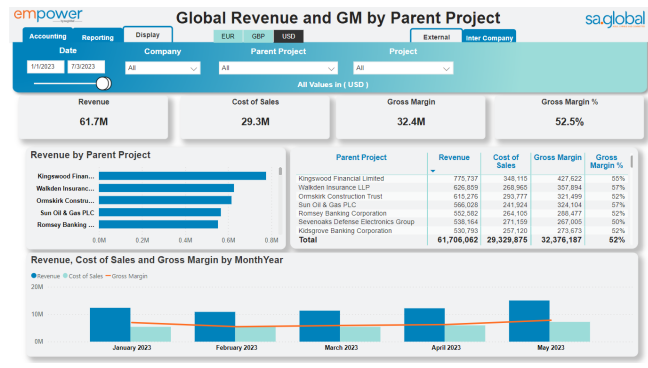Image resolution: width=648 pixels, height=368 pixels.
Task: Choose the External view tab
Action: pos(436,37)
